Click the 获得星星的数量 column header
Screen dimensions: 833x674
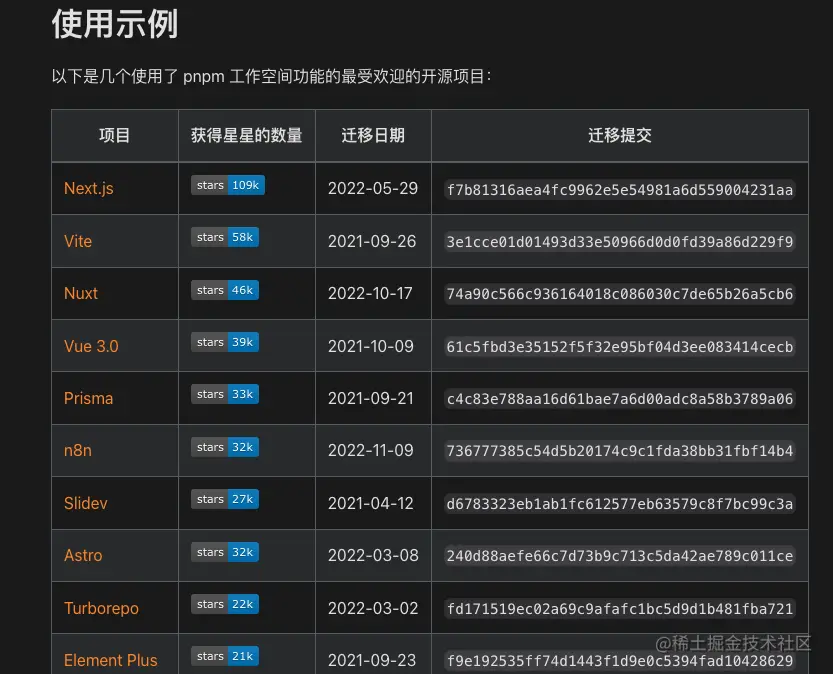(246, 135)
